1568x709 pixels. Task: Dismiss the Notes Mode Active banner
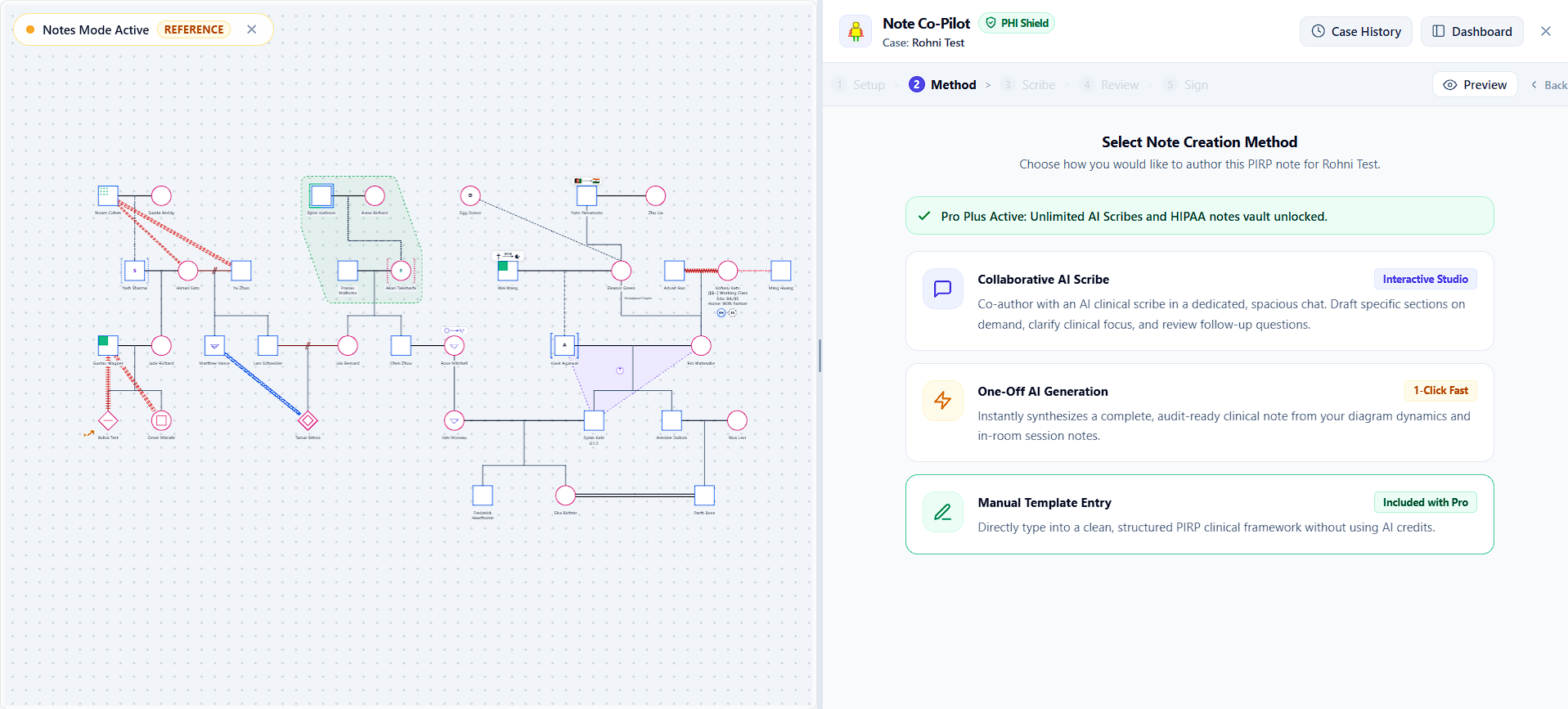point(252,29)
